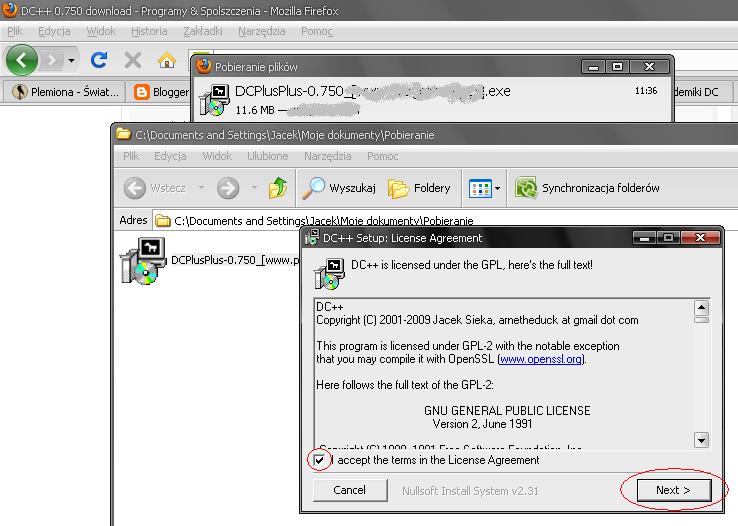Open the Ulubione menu in Explorer
The height and width of the screenshot is (526, 738).
267,156
